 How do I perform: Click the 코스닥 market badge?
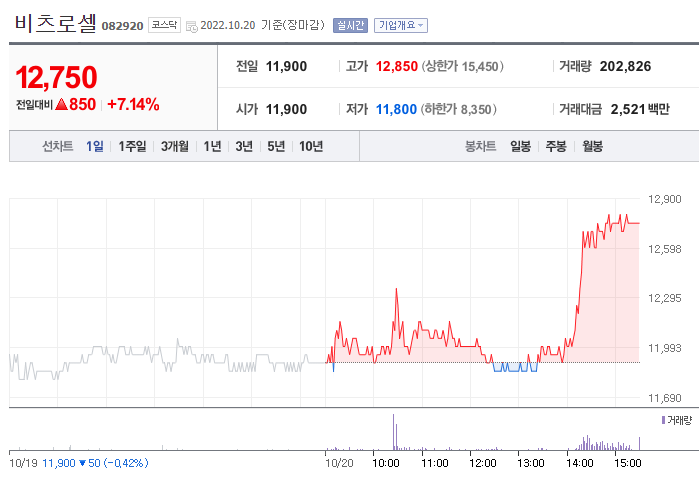[164, 25]
